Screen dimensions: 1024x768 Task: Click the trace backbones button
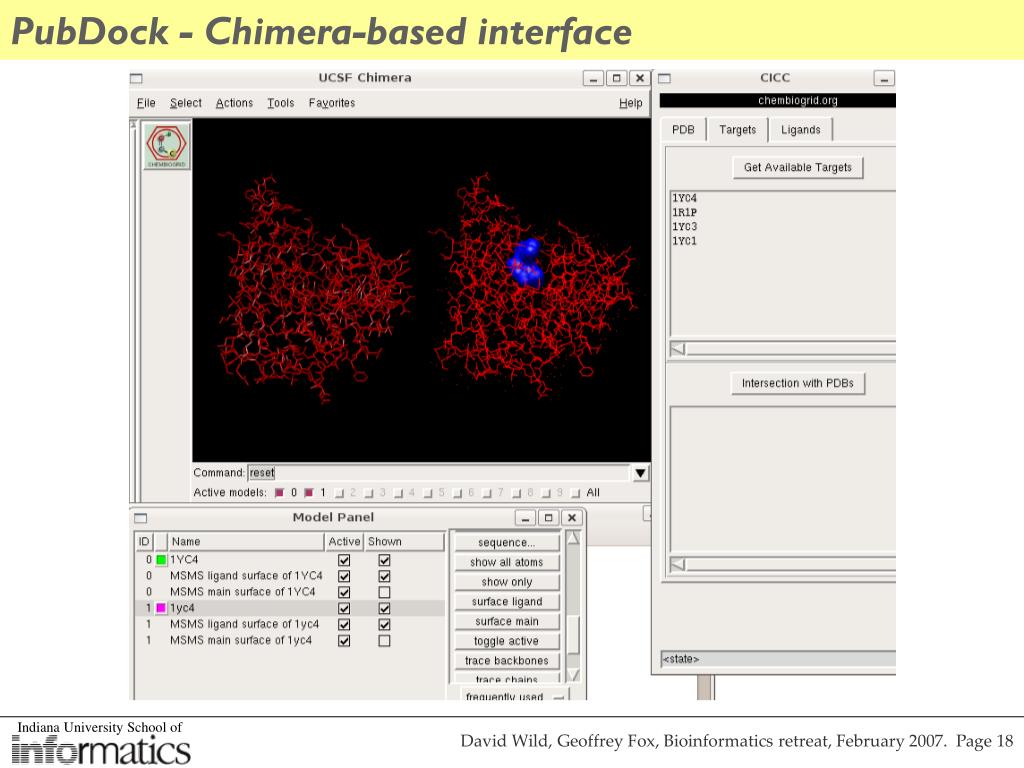(x=507, y=660)
